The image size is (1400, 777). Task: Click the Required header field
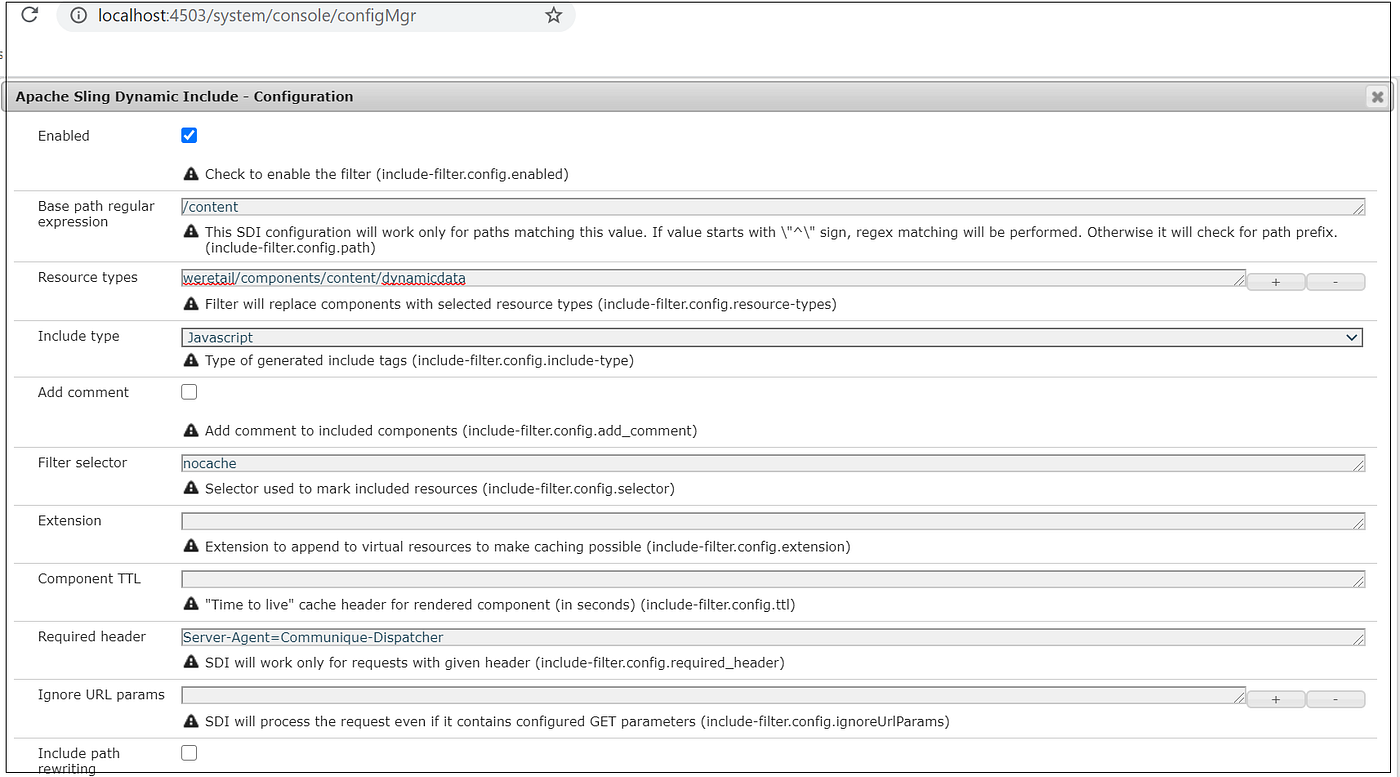coord(773,637)
